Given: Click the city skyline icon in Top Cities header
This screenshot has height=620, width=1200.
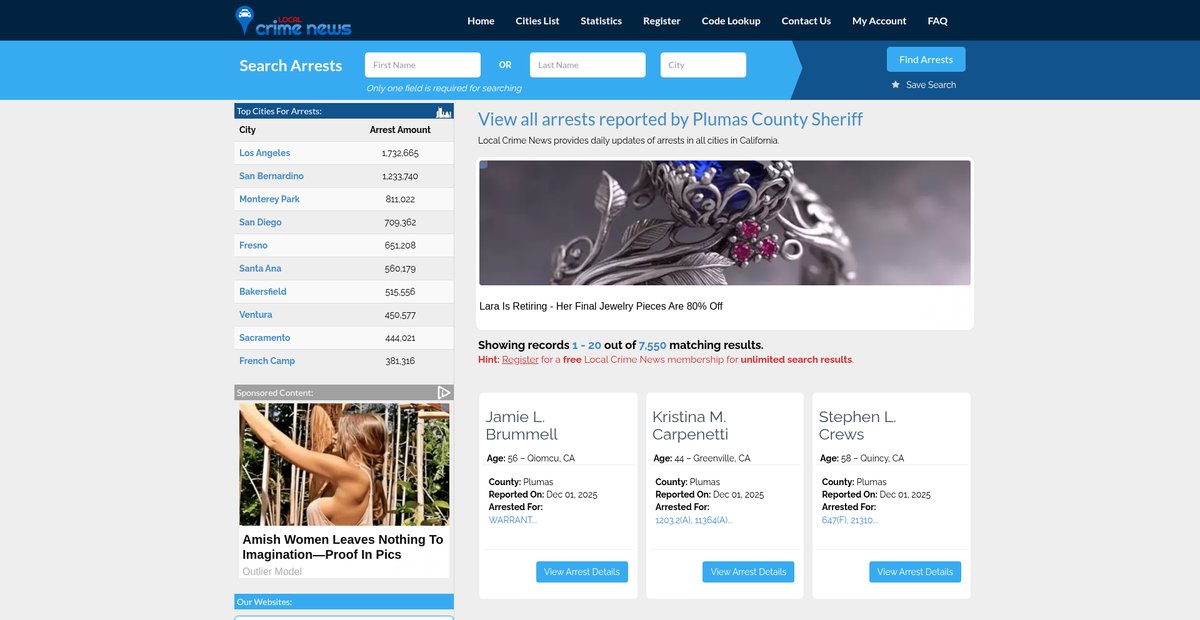Looking at the screenshot, I should coord(444,111).
